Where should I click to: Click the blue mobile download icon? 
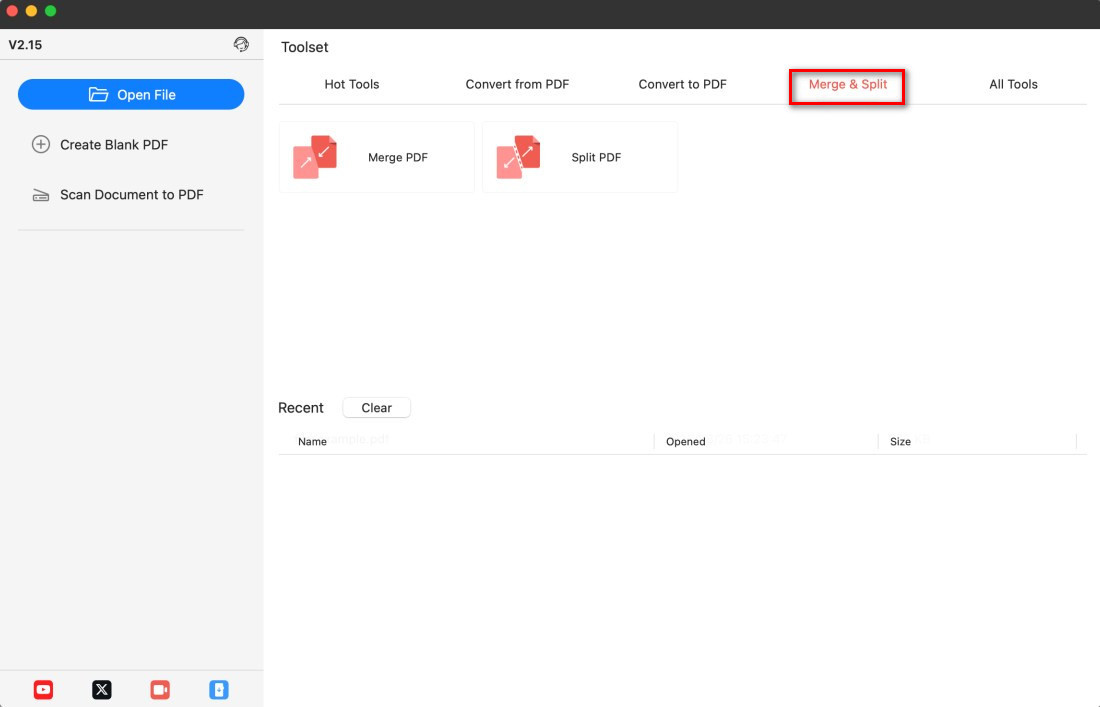tap(219, 689)
